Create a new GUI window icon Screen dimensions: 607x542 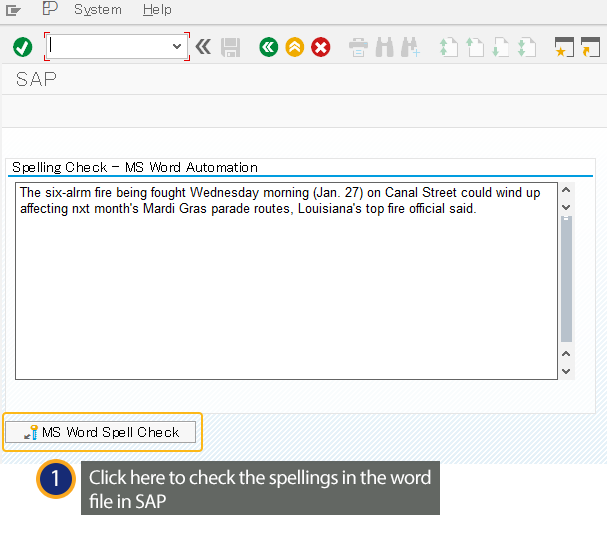(x=564, y=47)
